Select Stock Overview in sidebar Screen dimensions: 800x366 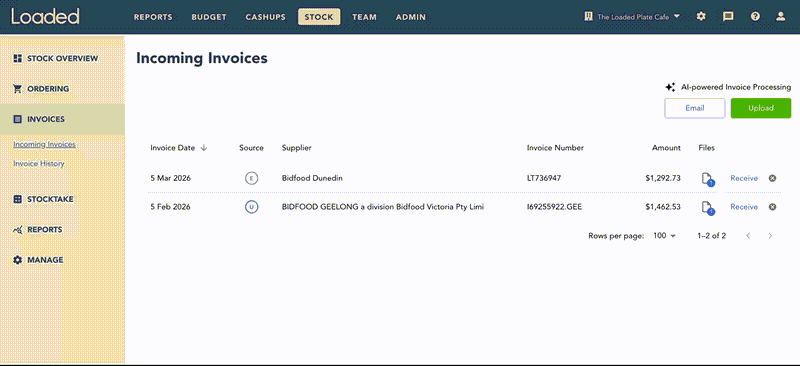click(x=62, y=58)
